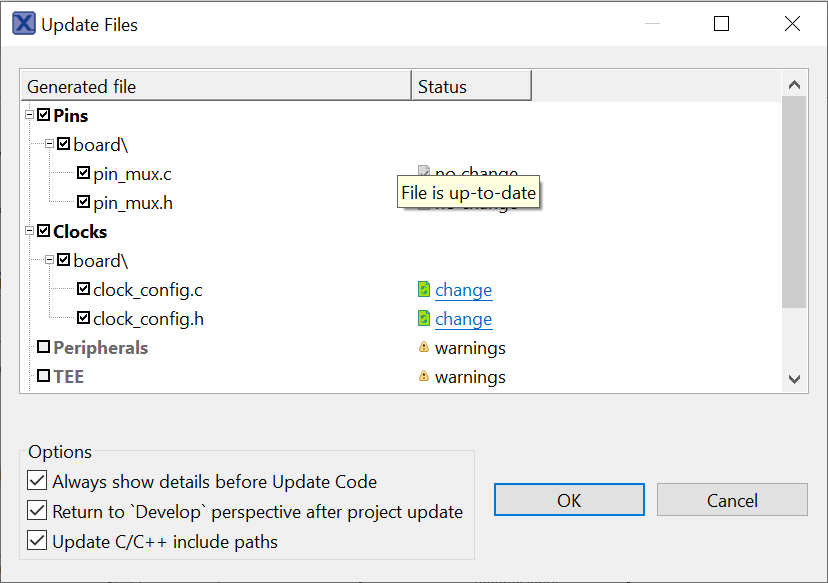The height and width of the screenshot is (583, 828).
Task: Collapse the Pins tree node
Action: [x=30, y=115]
